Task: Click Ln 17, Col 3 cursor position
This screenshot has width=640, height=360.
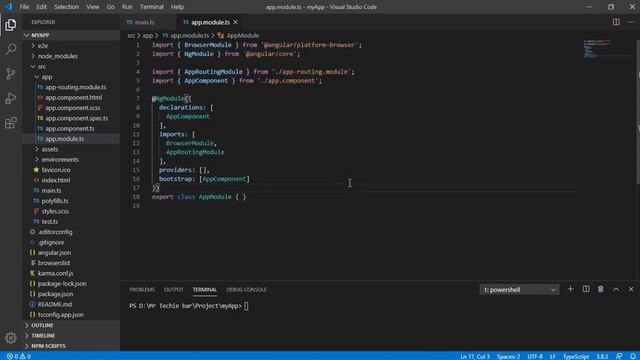Action: click(x=475, y=356)
